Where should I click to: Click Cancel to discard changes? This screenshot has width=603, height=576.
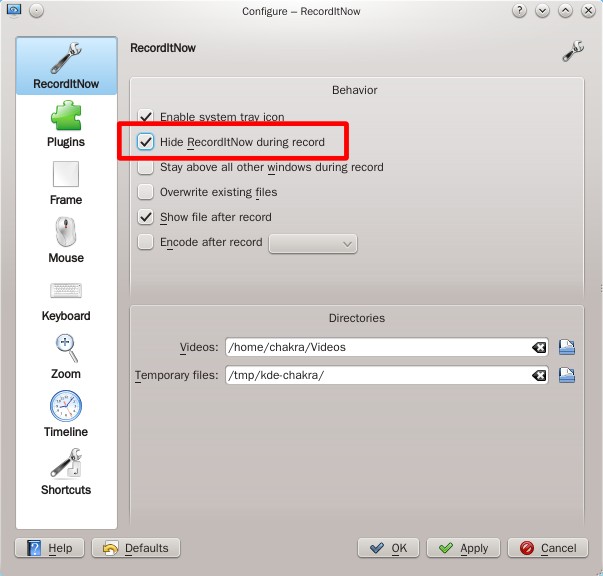click(548, 548)
